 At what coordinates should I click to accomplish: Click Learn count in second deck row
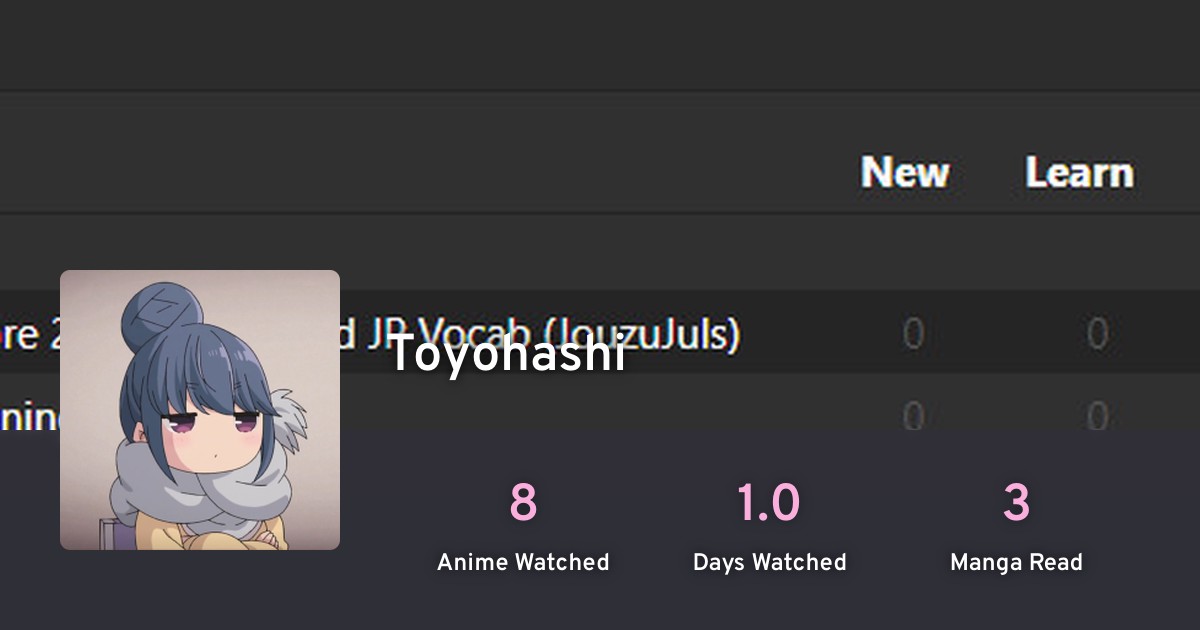(x=1097, y=415)
